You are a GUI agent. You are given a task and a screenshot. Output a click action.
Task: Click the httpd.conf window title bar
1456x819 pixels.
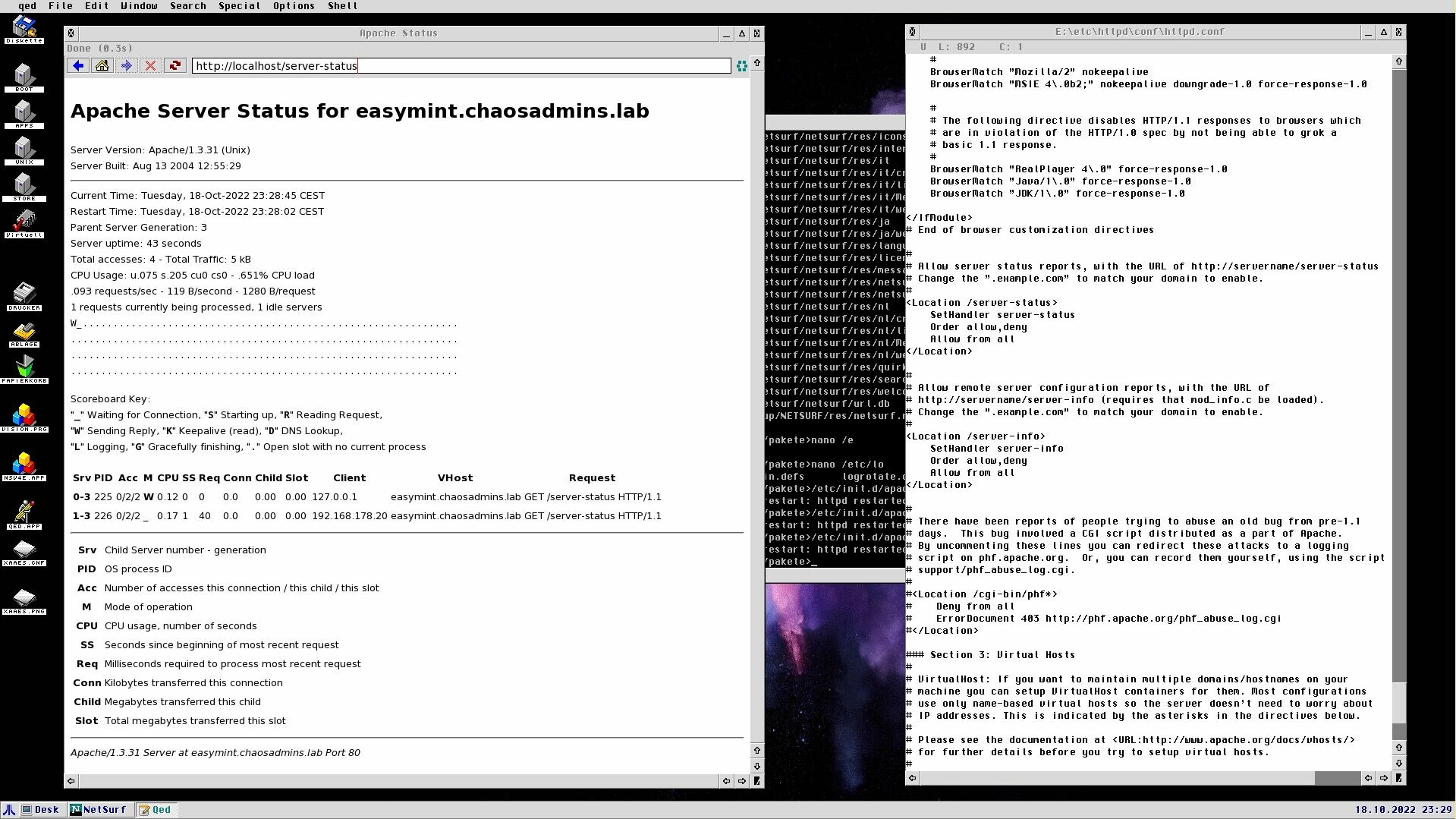click(1139, 32)
